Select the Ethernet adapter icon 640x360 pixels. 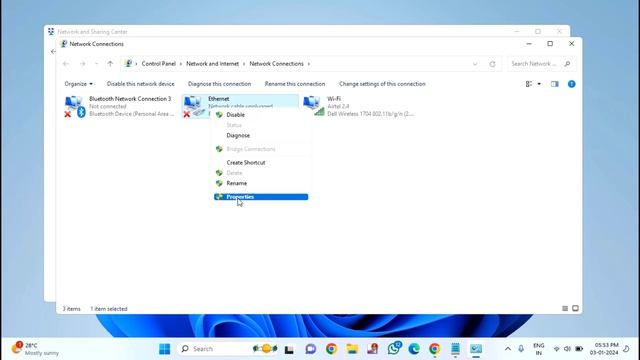pos(194,106)
